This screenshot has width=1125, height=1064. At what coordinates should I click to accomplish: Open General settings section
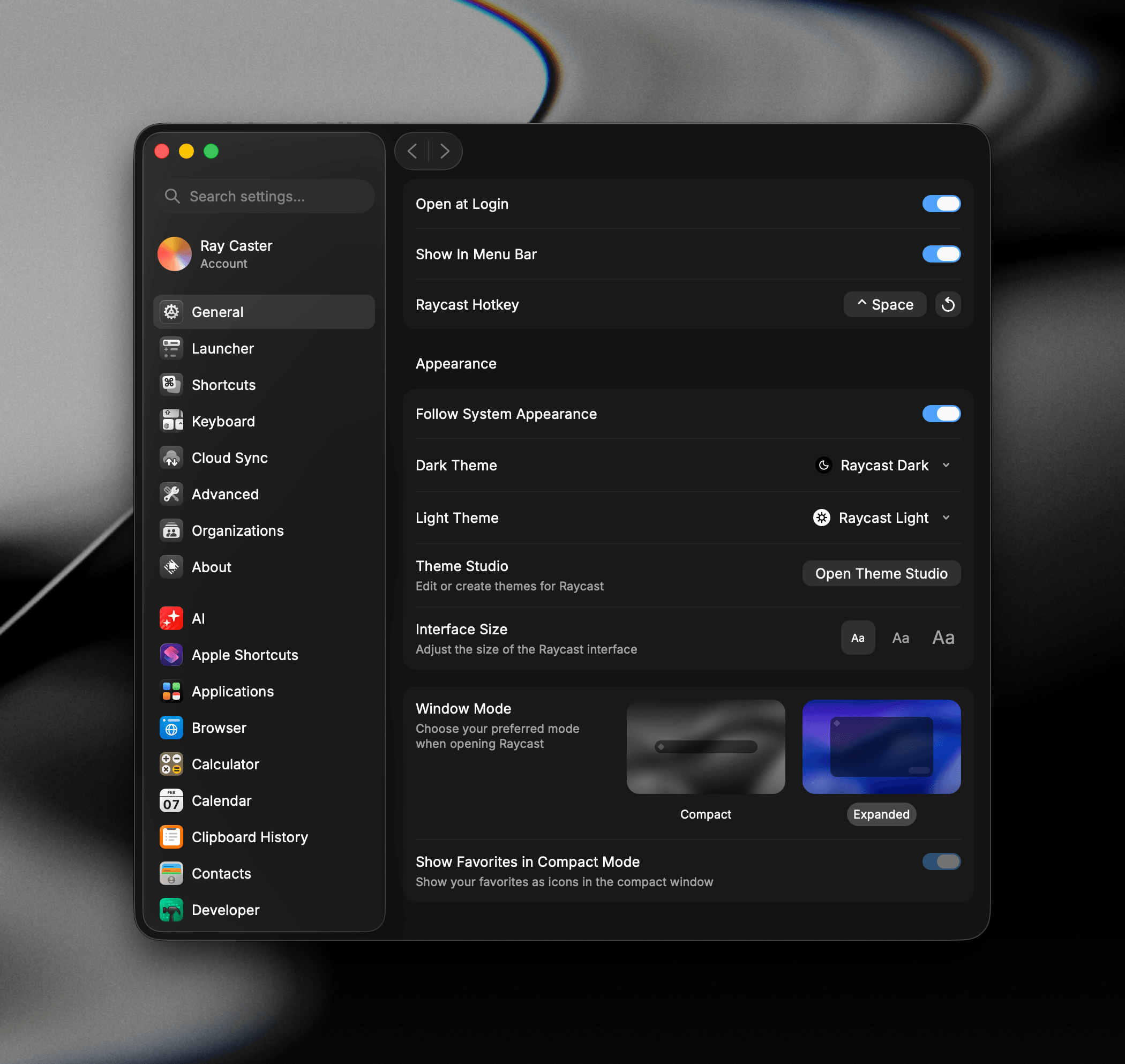point(264,312)
